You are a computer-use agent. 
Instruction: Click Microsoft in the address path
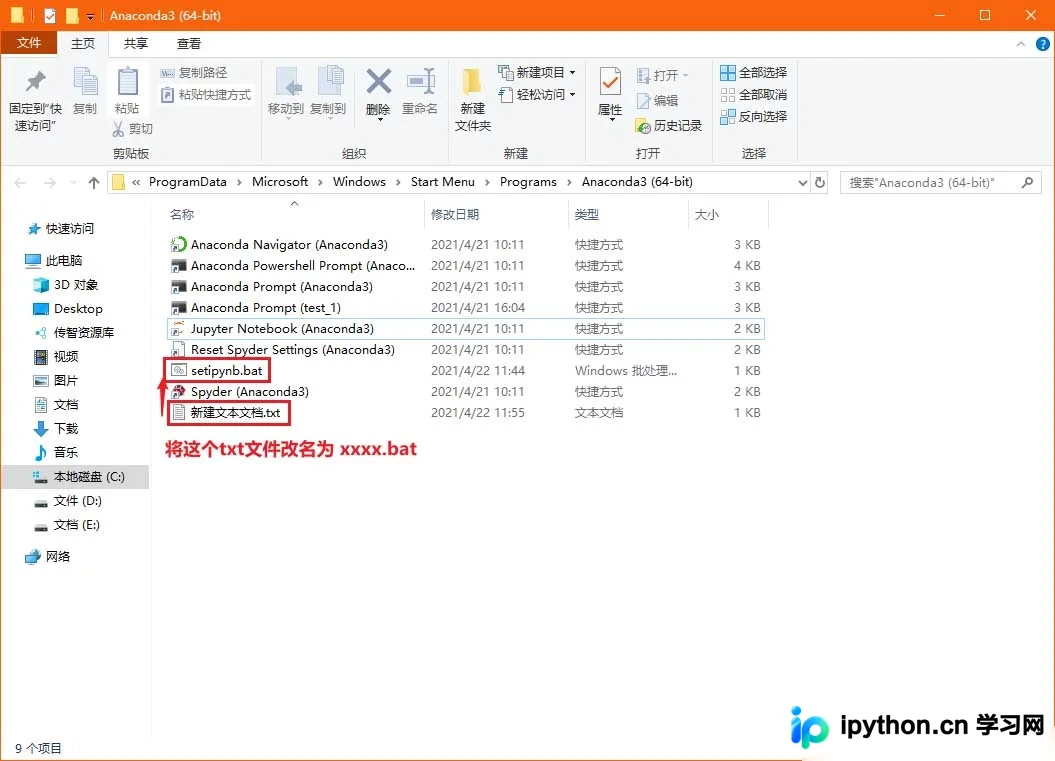click(x=280, y=182)
